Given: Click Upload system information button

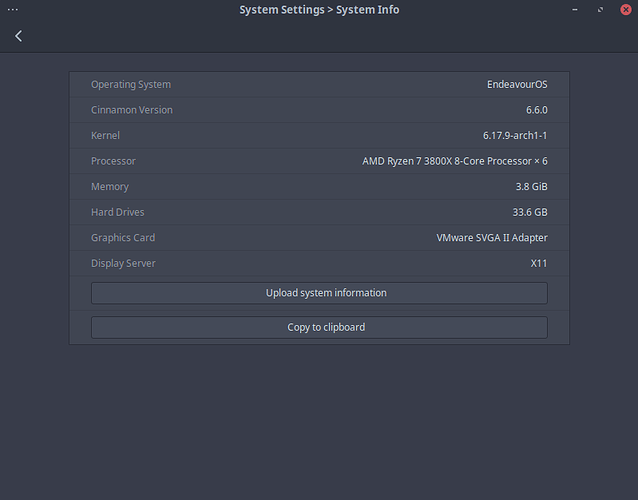Looking at the screenshot, I should pyautogui.click(x=319, y=293).
